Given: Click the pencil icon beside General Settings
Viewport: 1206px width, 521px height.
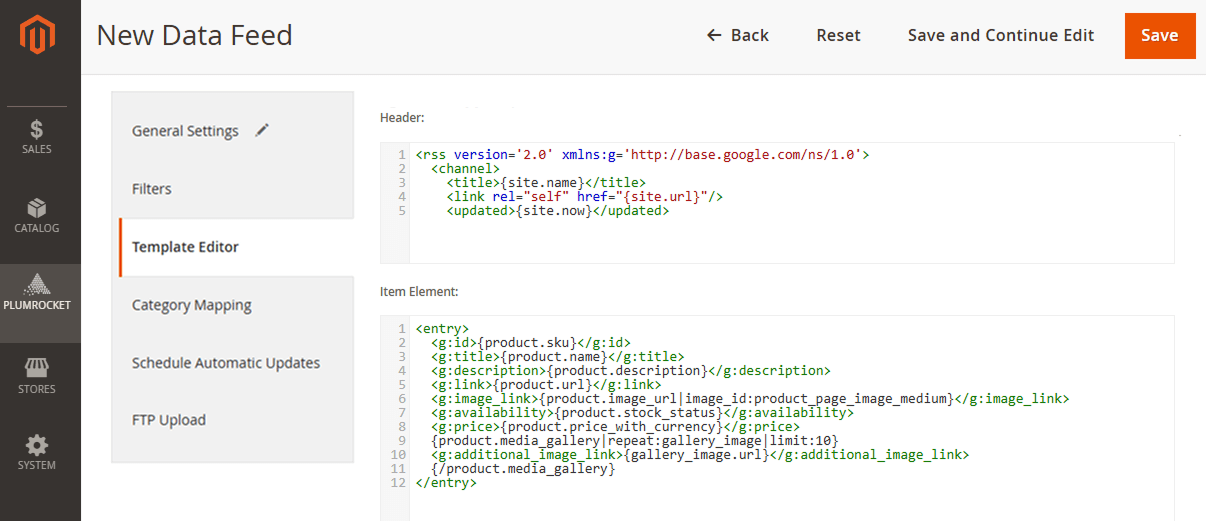Looking at the screenshot, I should coord(262,130).
